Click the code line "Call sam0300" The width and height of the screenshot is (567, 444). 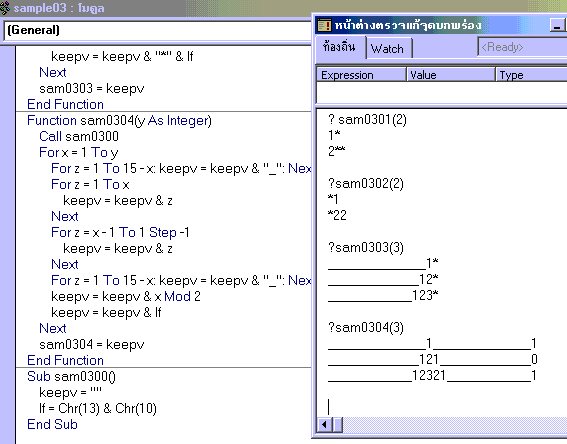79,136
